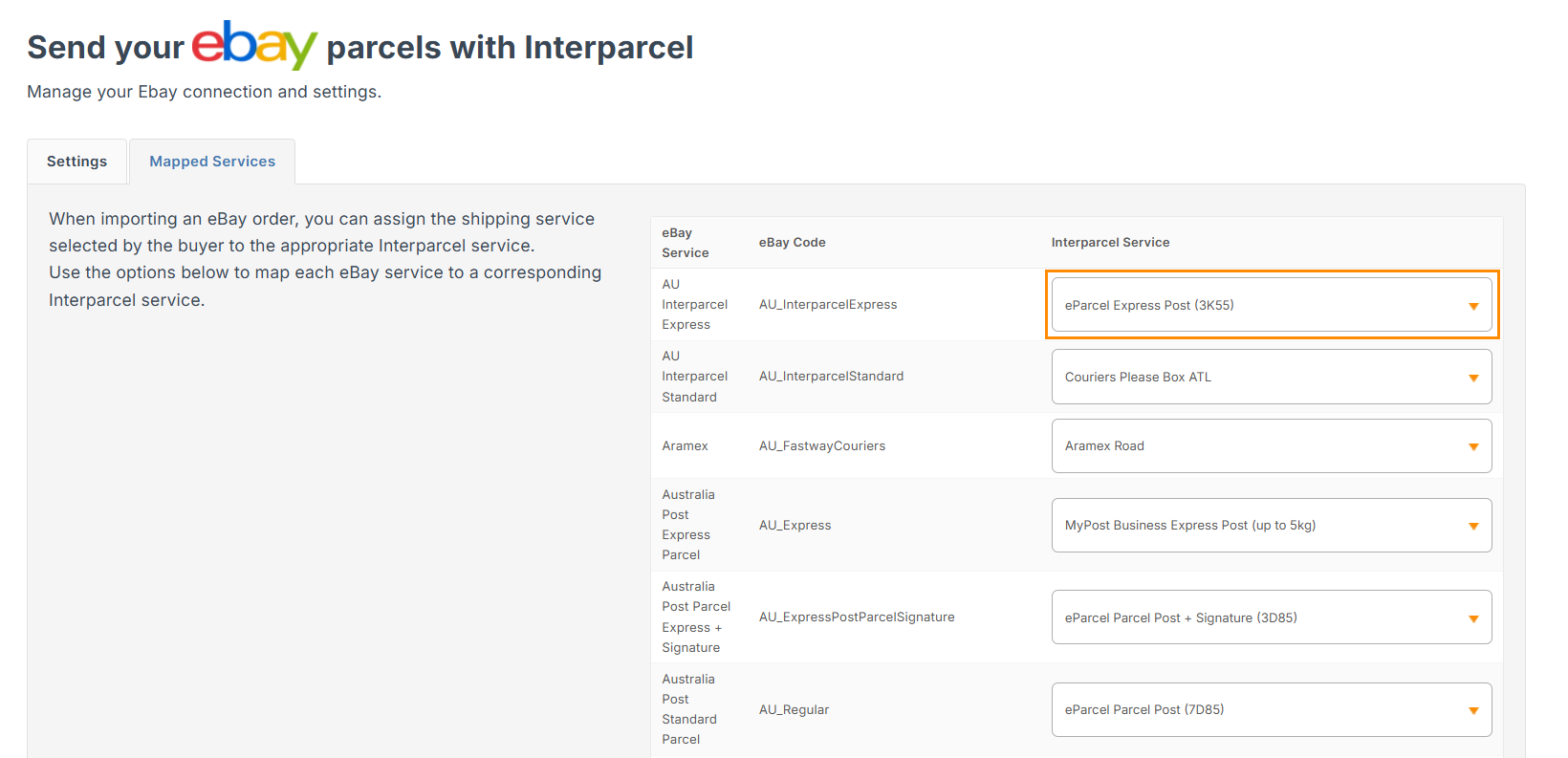1568x758 pixels.
Task: Open the eParcel Express Post (3K55) dropdown
Action: pos(1271,305)
